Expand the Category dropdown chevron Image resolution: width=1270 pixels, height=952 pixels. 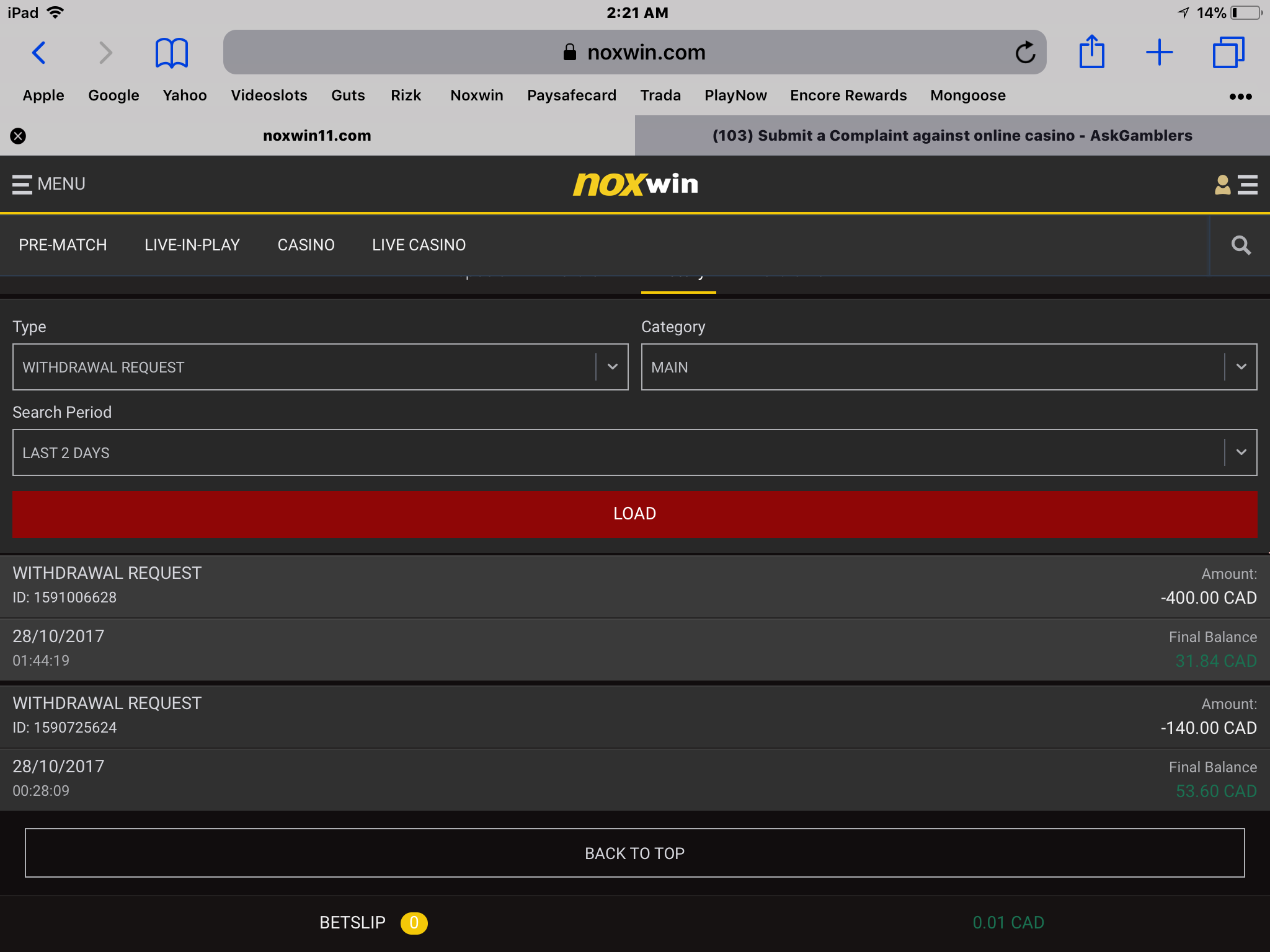point(1241,367)
